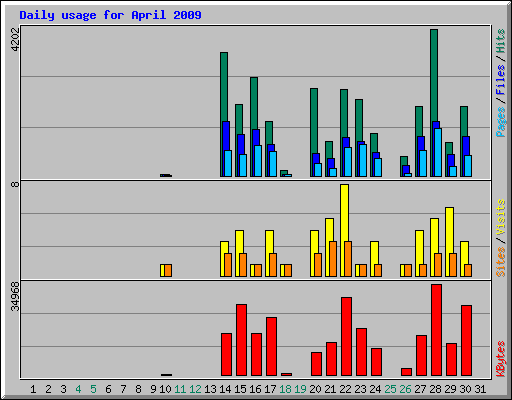Select the tallest red KBytes bar for day 28
The image size is (512, 400).
click(x=436, y=330)
